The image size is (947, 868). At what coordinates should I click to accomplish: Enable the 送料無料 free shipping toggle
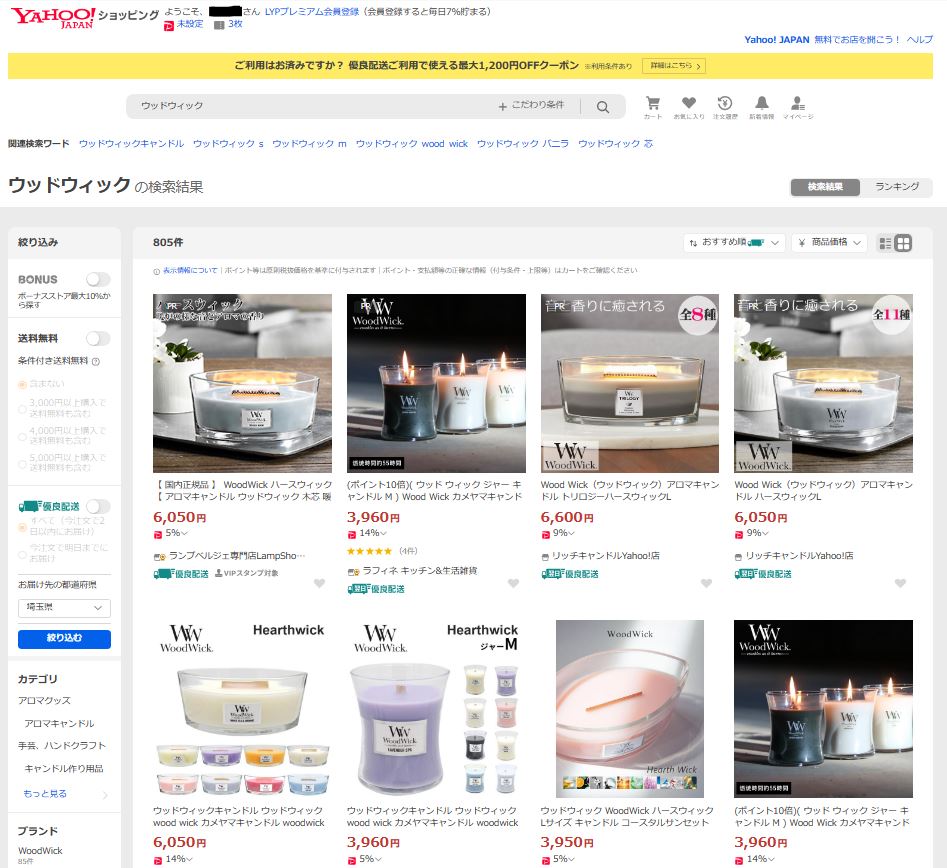98,339
